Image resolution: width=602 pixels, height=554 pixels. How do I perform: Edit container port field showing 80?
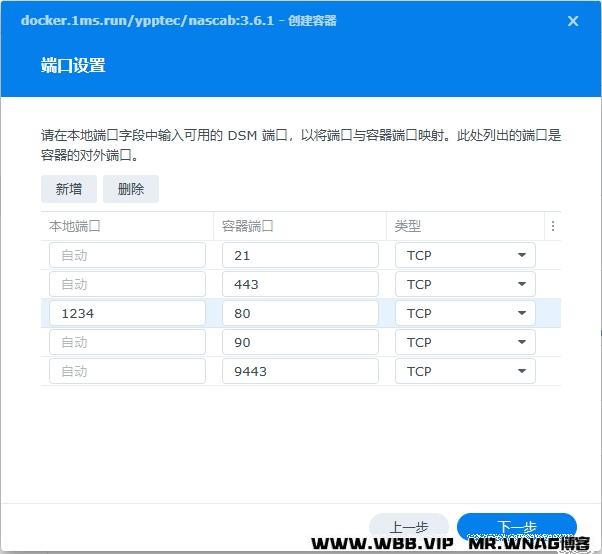coord(300,313)
